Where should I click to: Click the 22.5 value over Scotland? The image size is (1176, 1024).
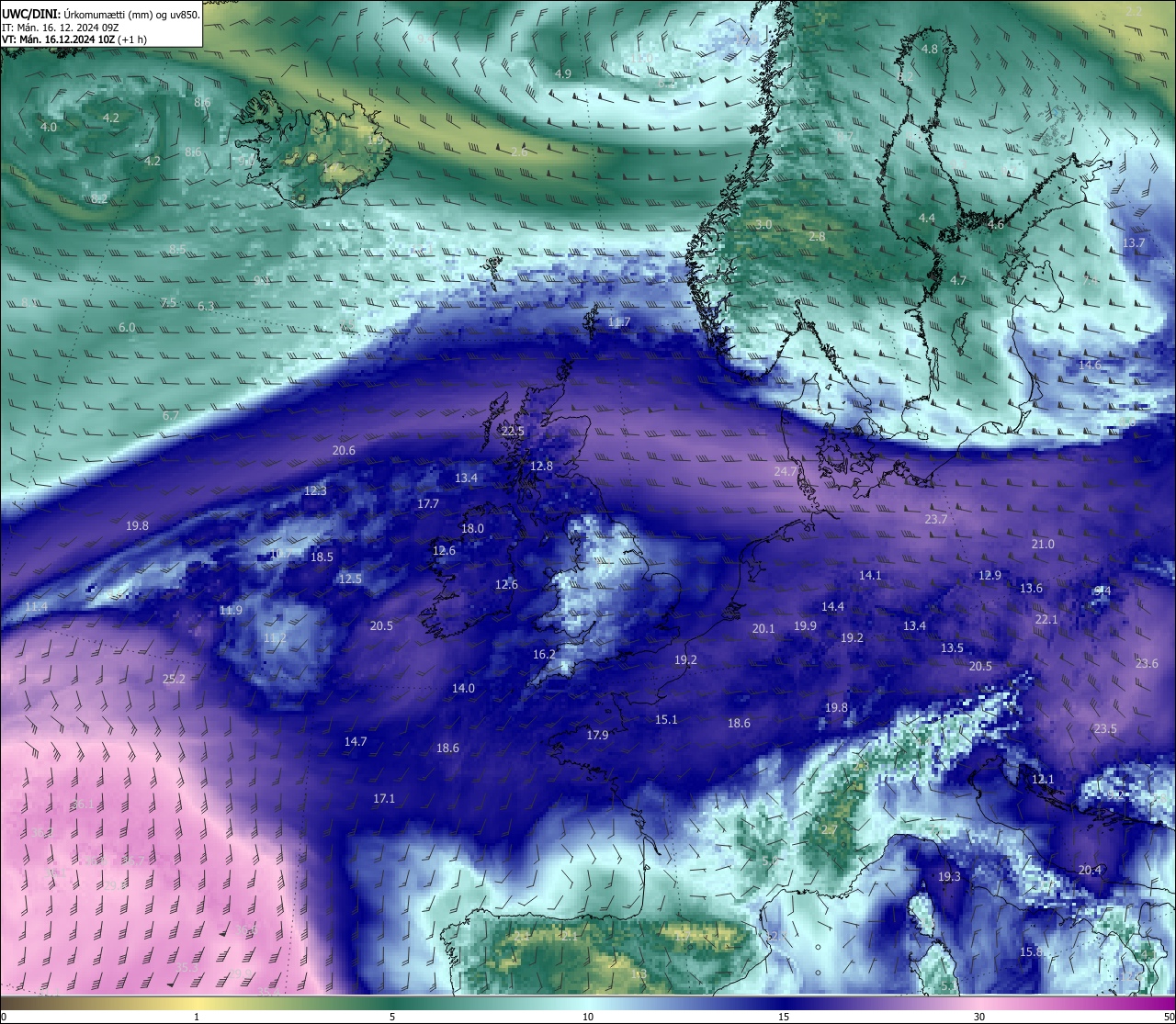point(513,431)
